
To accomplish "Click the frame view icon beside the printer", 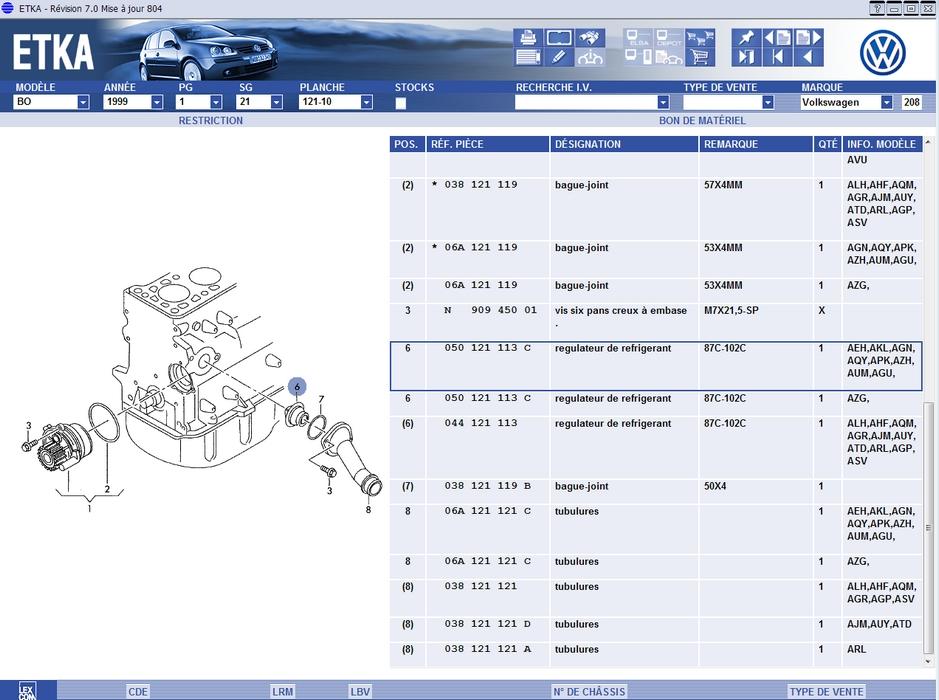I will (x=559, y=38).
